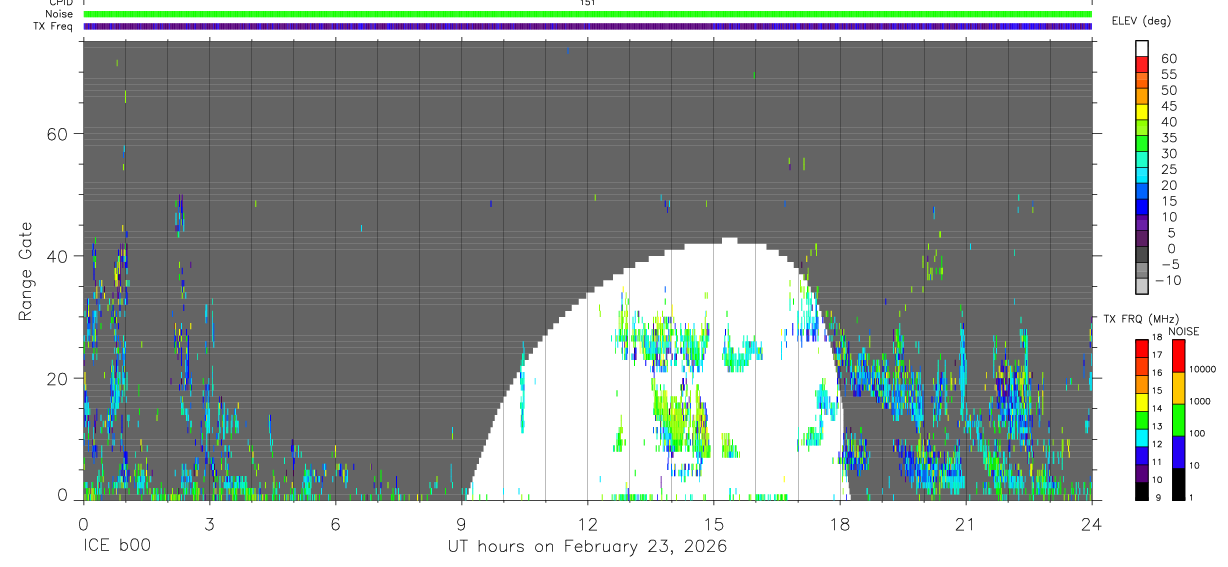Click the '30' value on ELEV scale
1228x567 pixels.
[x=1168, y=153]
